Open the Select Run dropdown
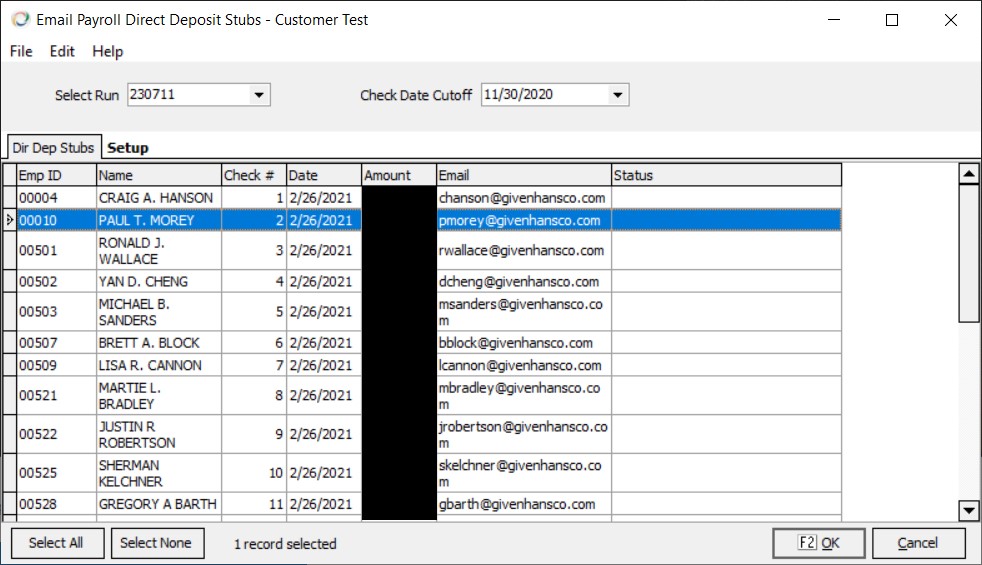Image resolution: width=982 pixels, height=565 pixels. pos(259,95)
